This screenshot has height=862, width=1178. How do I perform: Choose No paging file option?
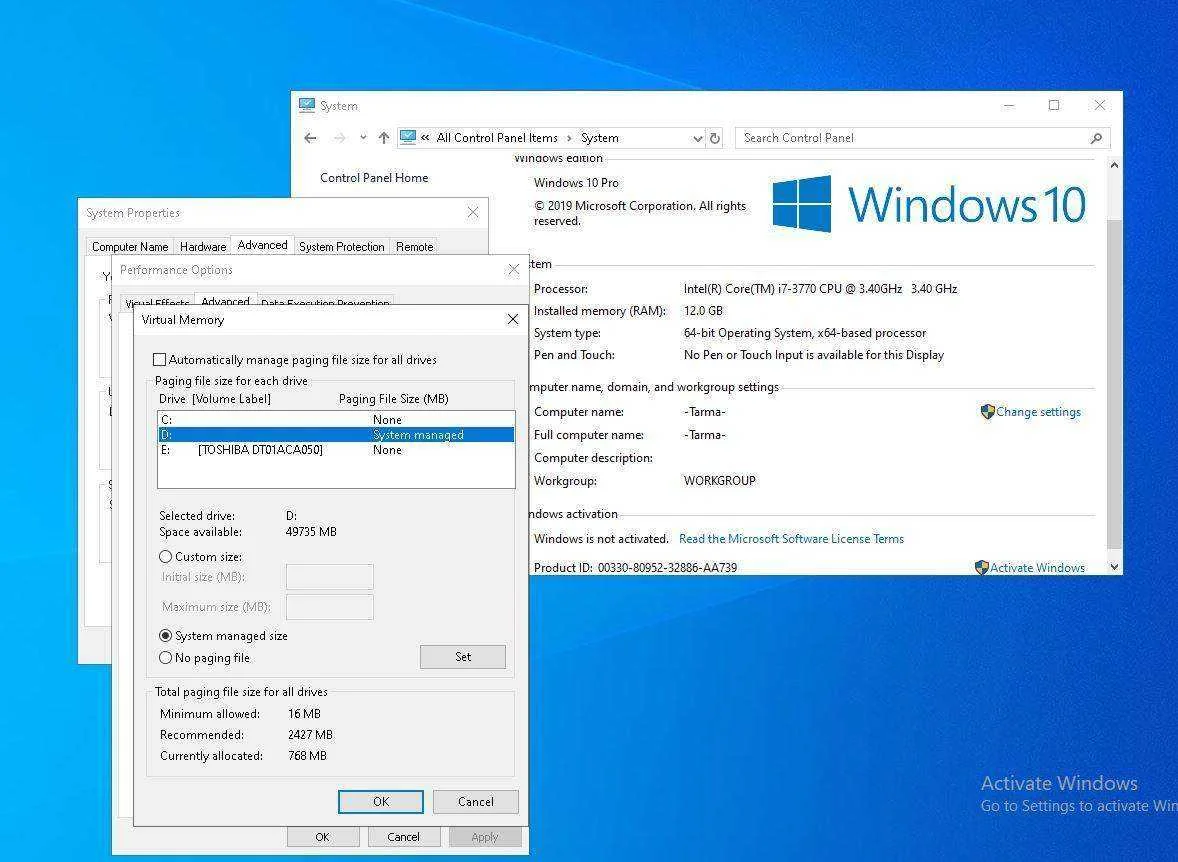(x=165, y=658)
